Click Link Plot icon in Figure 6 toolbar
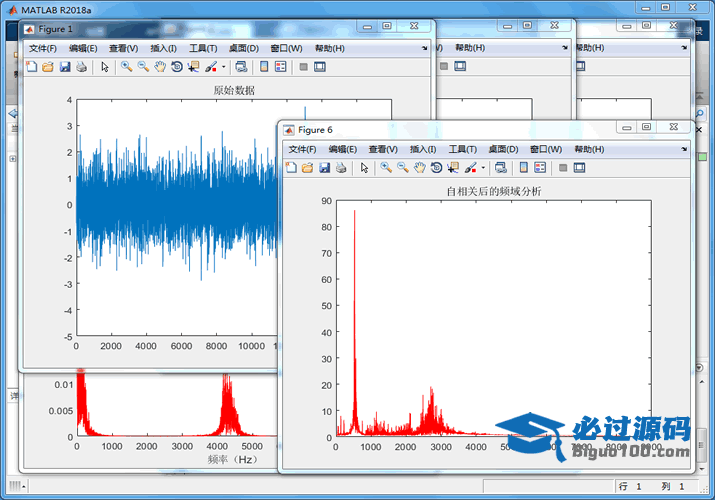Viewport: 715px width, 500px height. coord(500,167)
